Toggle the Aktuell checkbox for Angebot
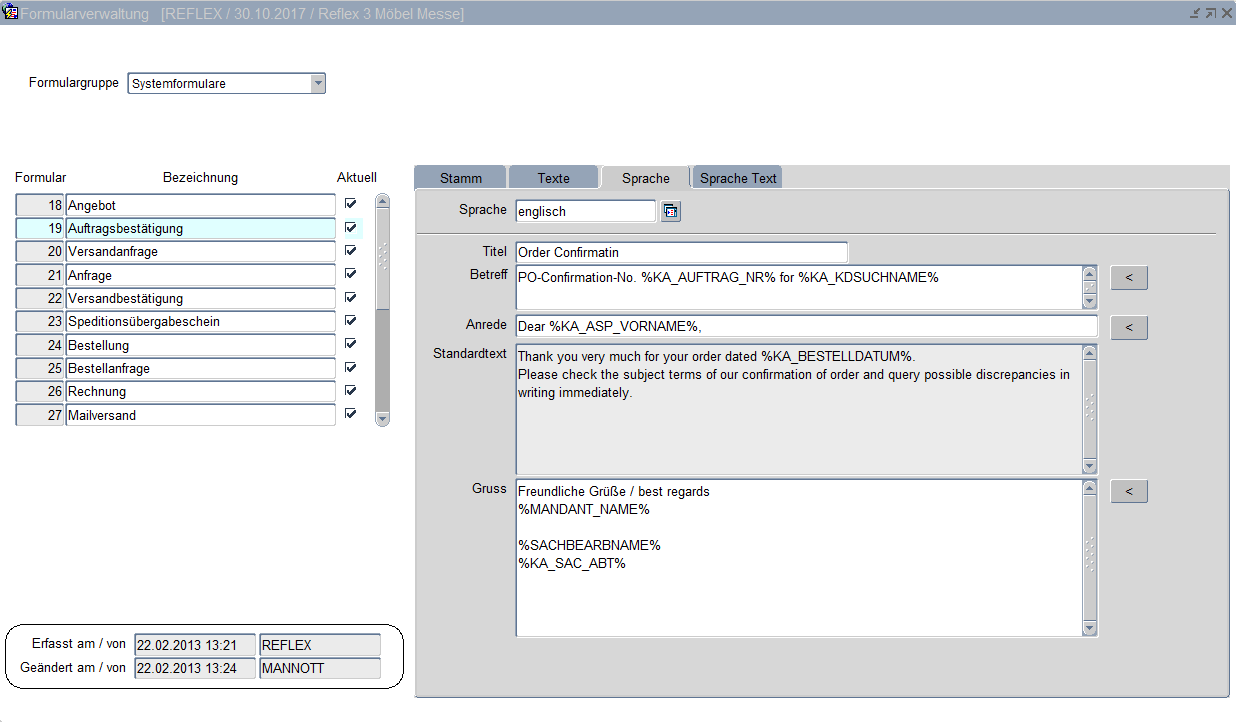1236x722 pixels. [x=350, y=204]
